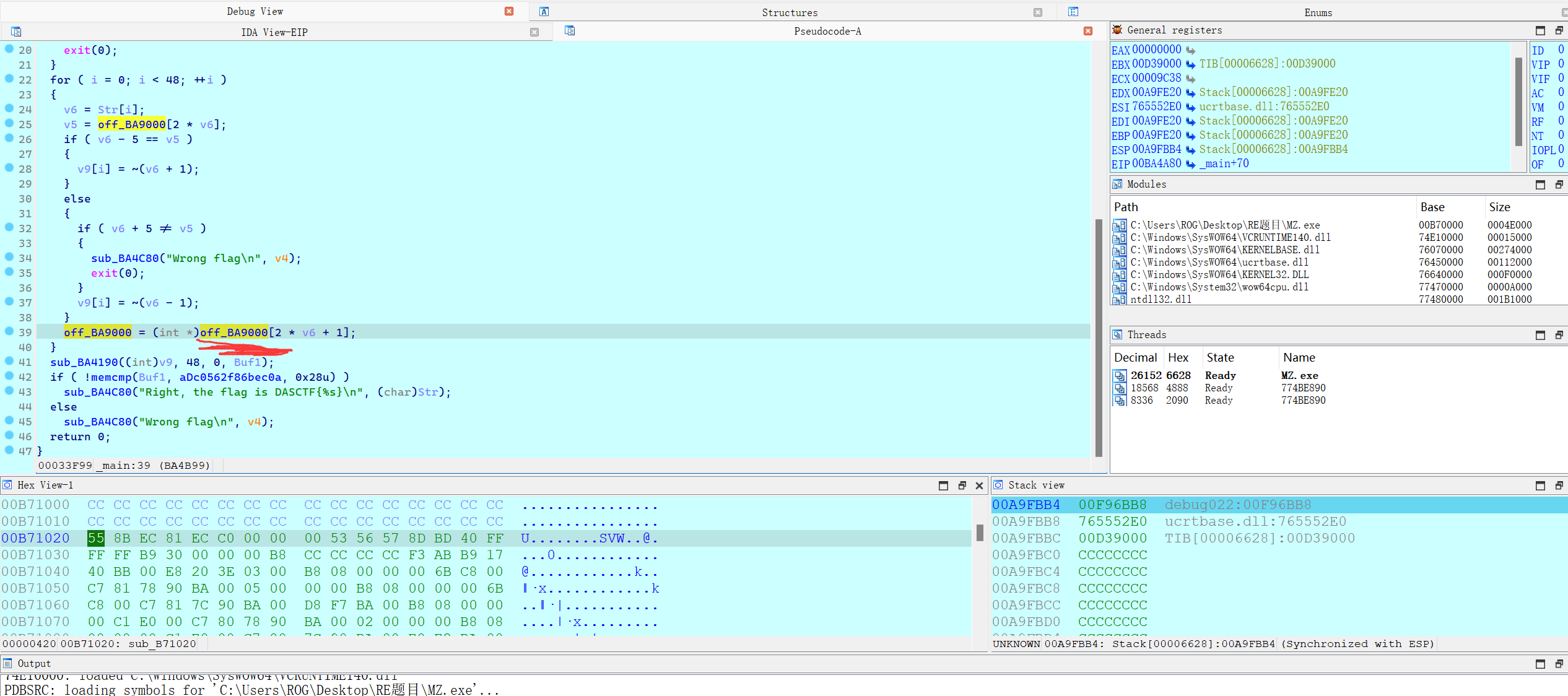
Task: Click the State column header in Threads
Action: (x=1239, y=357)
